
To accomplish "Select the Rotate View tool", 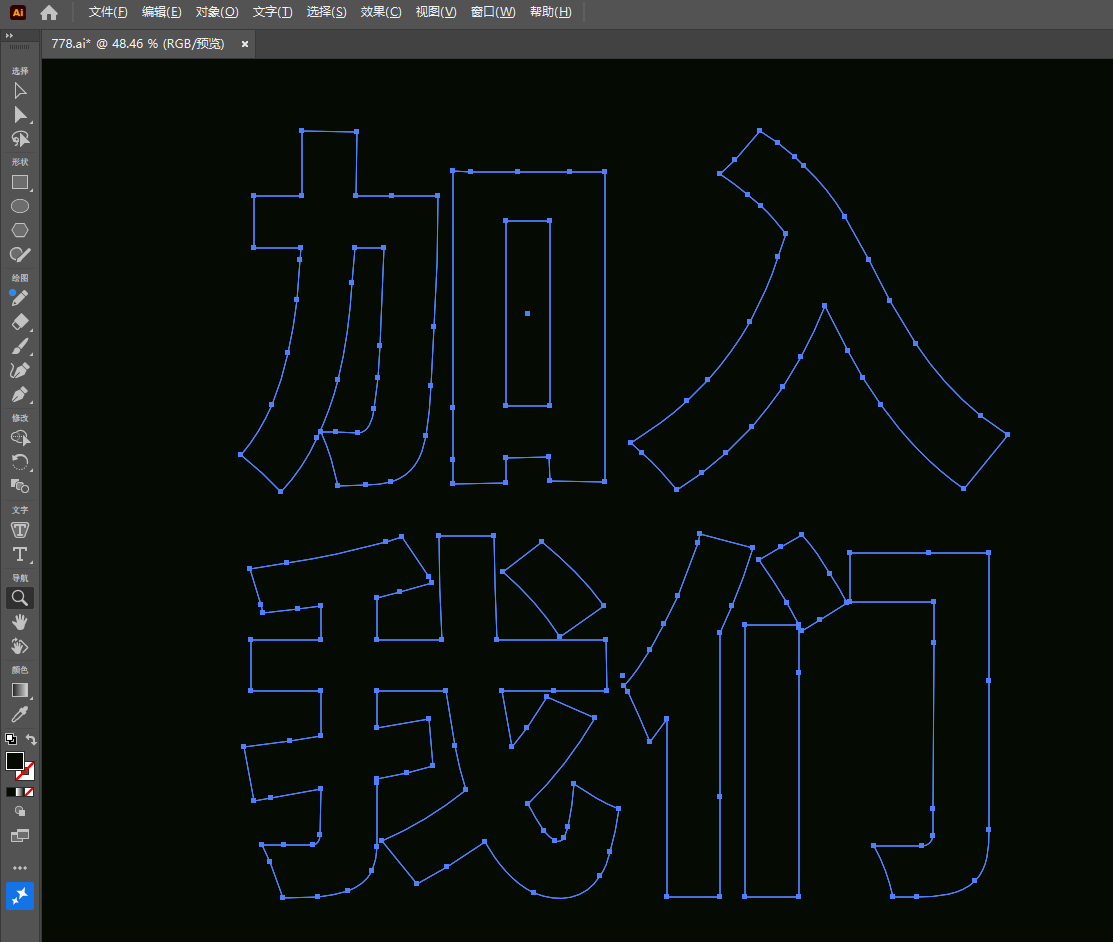I will (20, 647).
